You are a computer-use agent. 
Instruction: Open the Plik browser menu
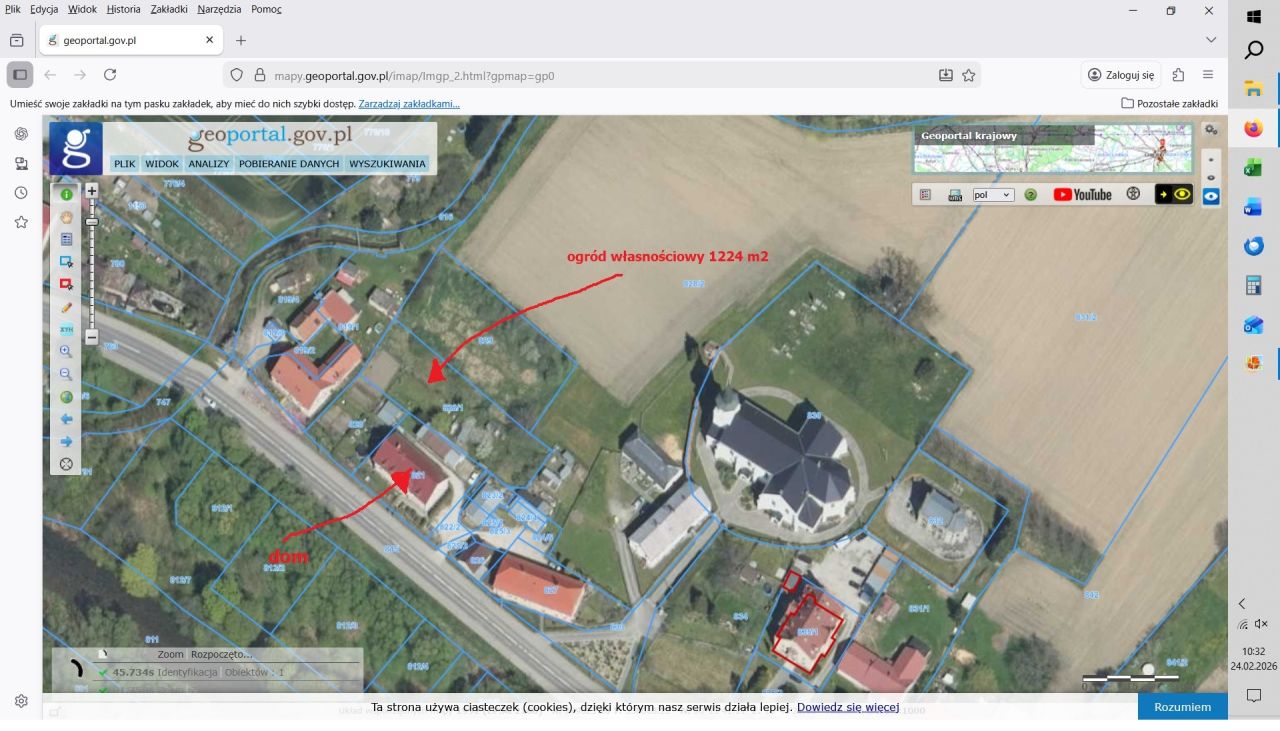[x=12, y=9]
